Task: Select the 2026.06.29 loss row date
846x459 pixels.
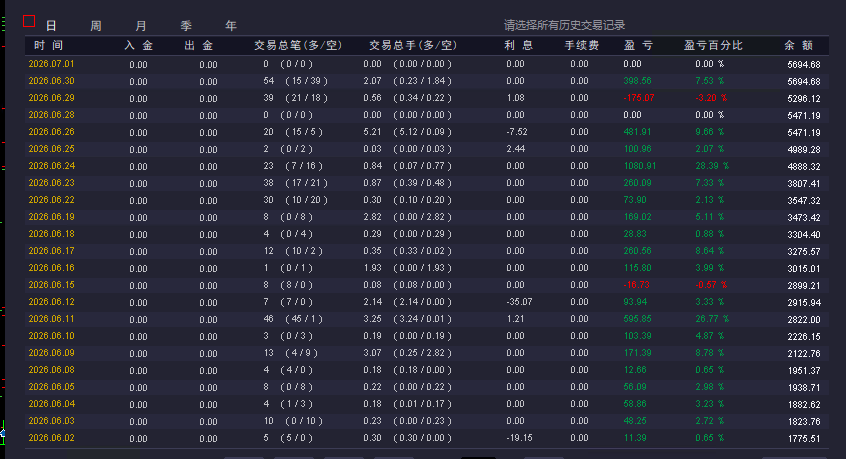Action: coord(51,98)
